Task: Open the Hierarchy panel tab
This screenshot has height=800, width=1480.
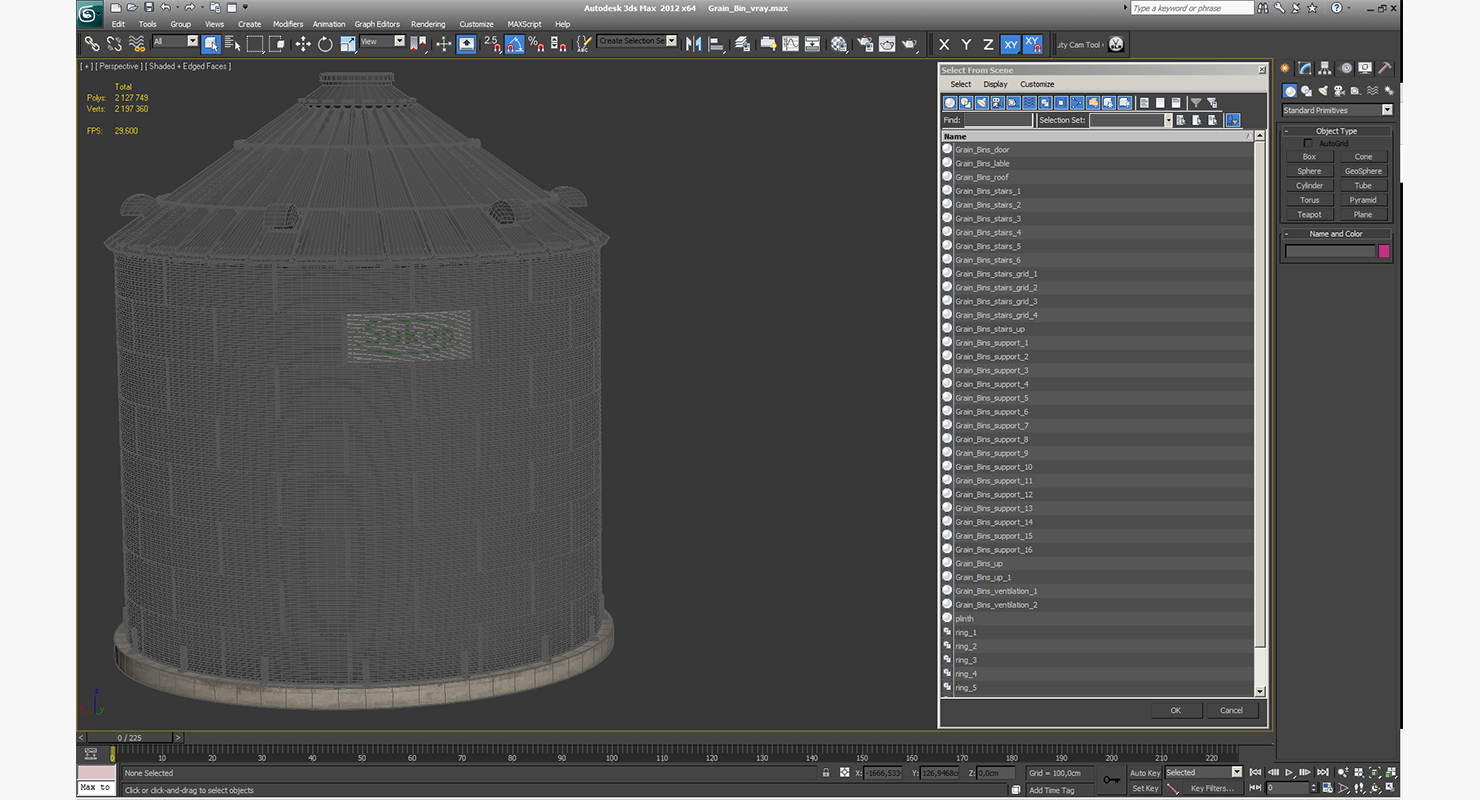Action: (x=1325, y=68)
